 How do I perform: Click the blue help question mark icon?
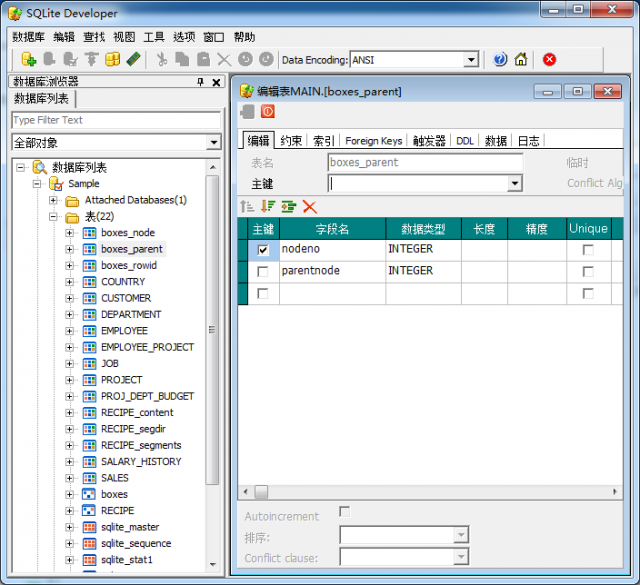click(501, 60)
